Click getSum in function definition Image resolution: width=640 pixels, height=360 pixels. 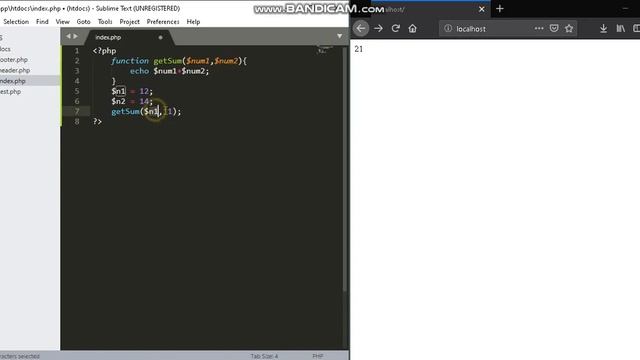click(x=168, y=61)
